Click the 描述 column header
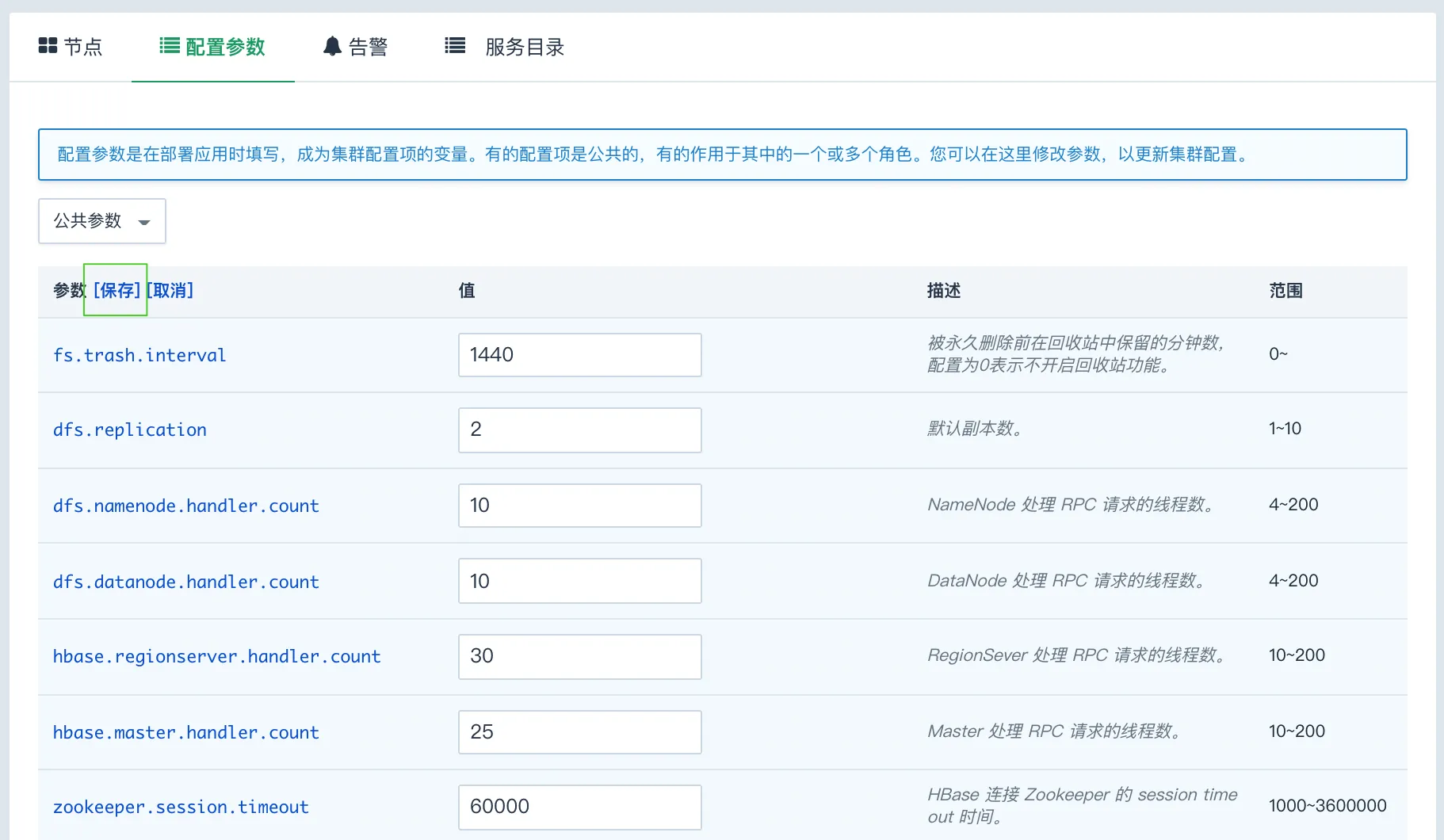The width and height of the screenshot is (1444, 840). [x=944, y=291]
